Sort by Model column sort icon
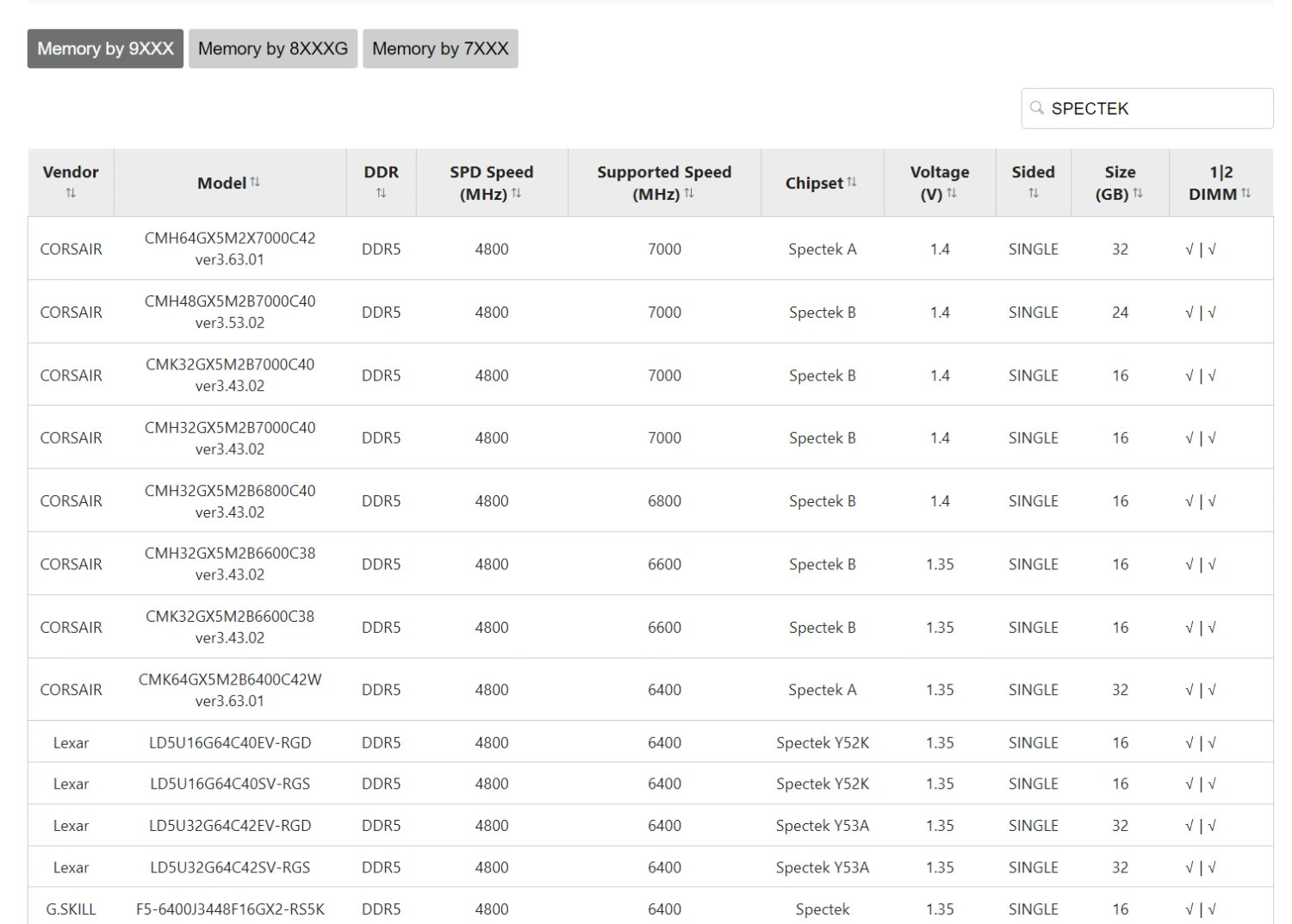Screen dimensions: 1292x924 click(255, 183)
